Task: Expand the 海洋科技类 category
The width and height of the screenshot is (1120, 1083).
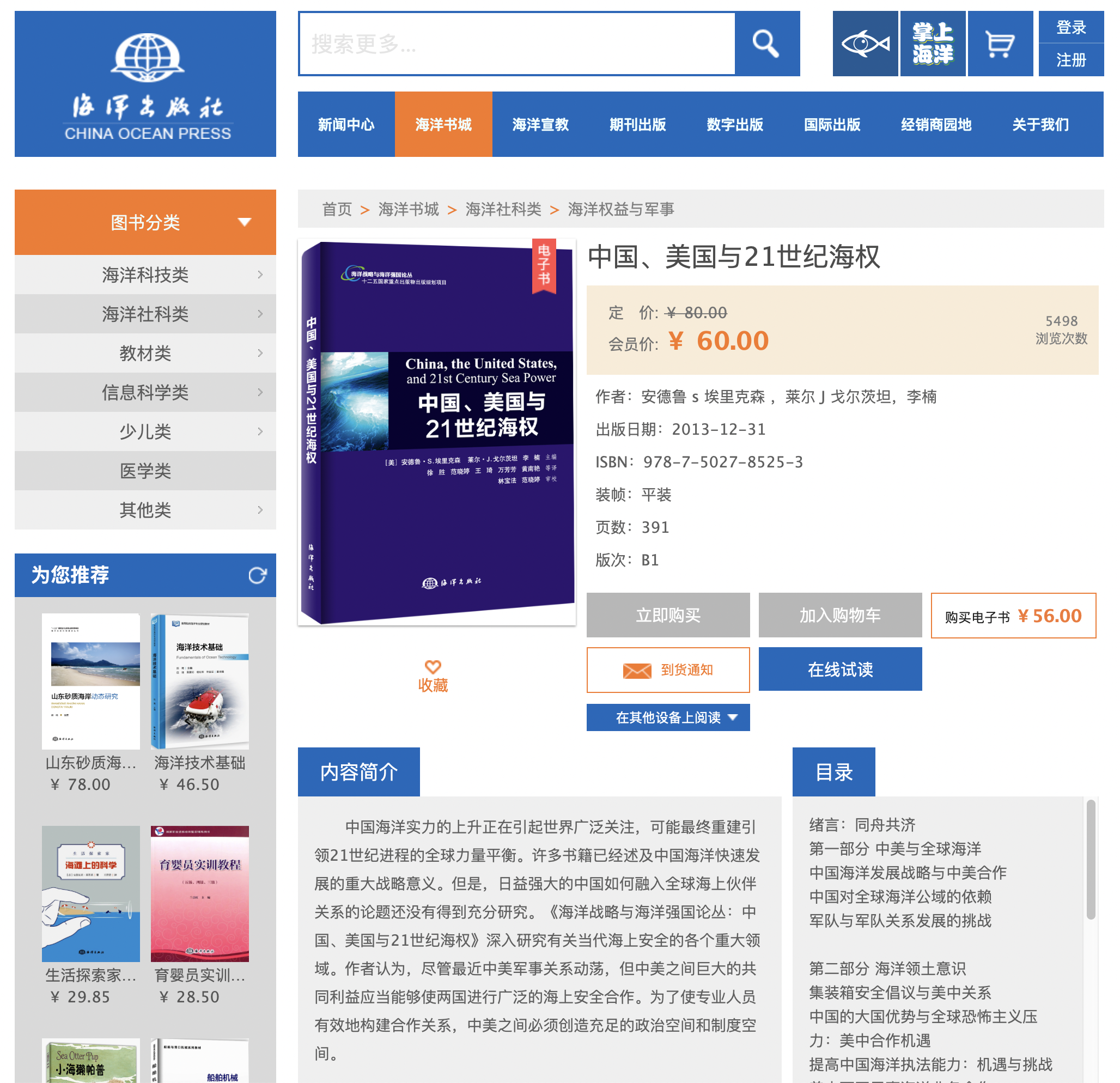Action: click(x=145, y=275)
